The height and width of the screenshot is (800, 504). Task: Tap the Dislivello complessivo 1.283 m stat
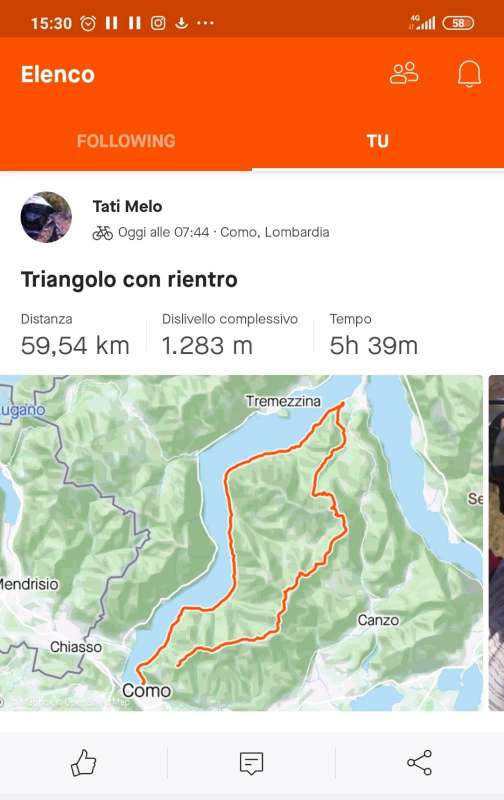pyautogui.click(x=230, y=335)
